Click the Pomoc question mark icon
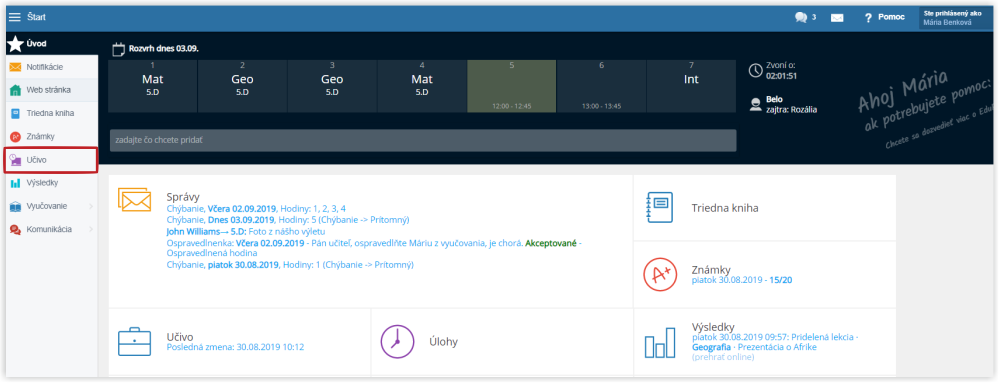This screenshot has width=999, height=383. tap(868, 18)
